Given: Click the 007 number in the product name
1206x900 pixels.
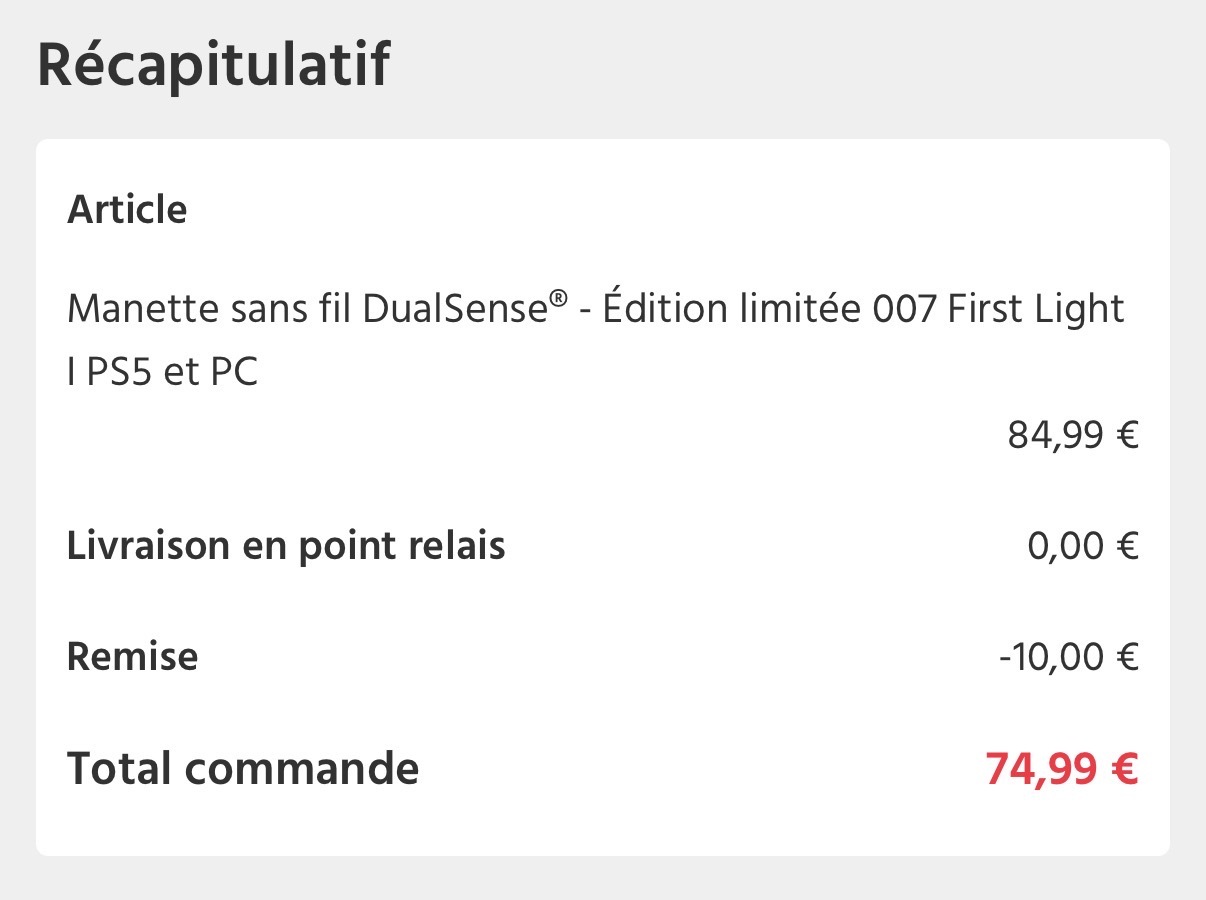Looking at the screenshot, I should [x=906, y=310].
